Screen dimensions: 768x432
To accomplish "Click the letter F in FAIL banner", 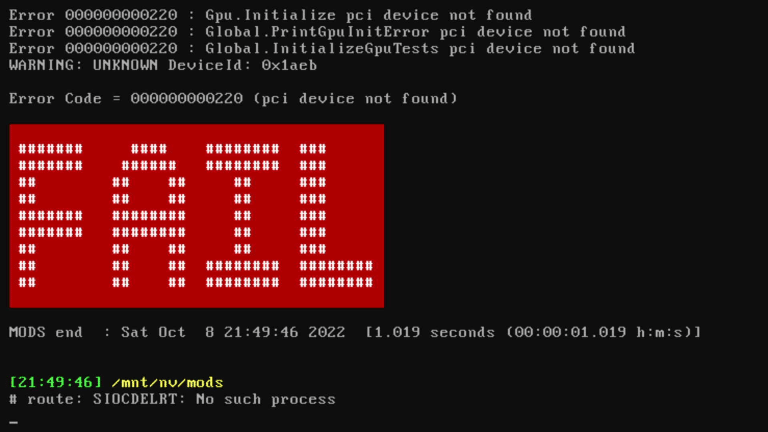I will click(x=51, y=216).
